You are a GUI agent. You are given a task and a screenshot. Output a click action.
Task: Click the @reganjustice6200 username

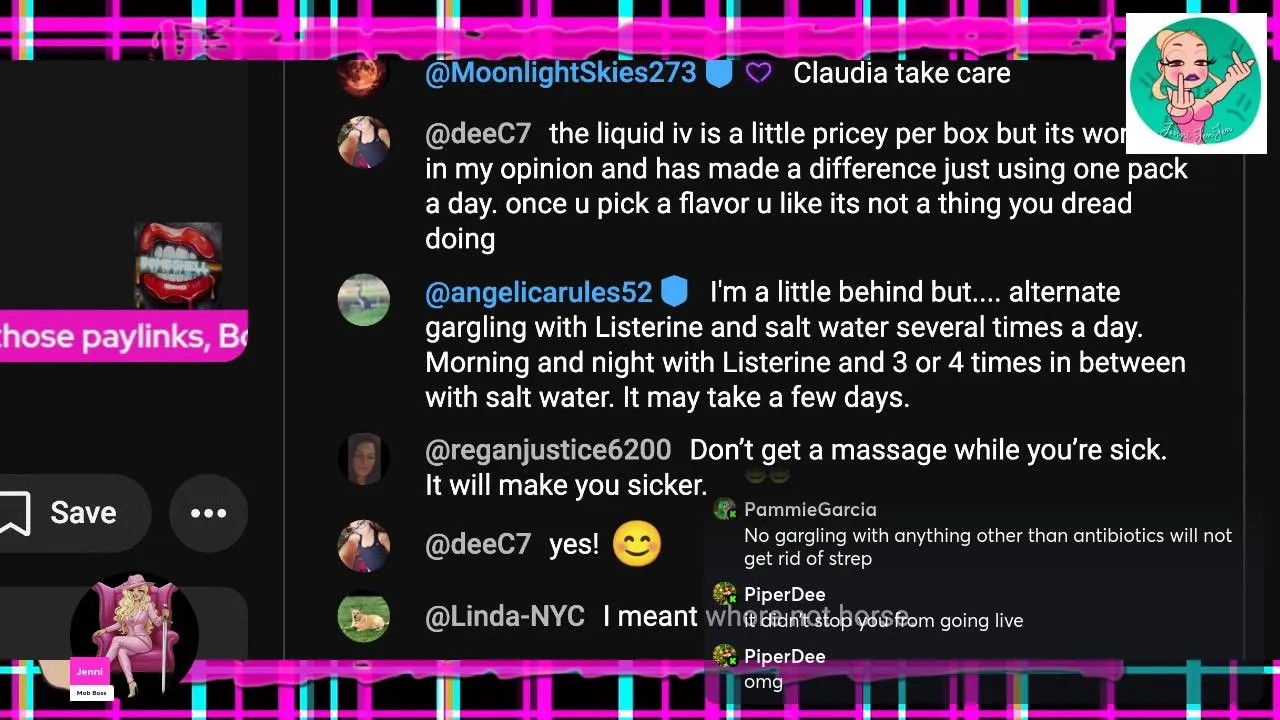pyautogui.click(x=548, y=450)
